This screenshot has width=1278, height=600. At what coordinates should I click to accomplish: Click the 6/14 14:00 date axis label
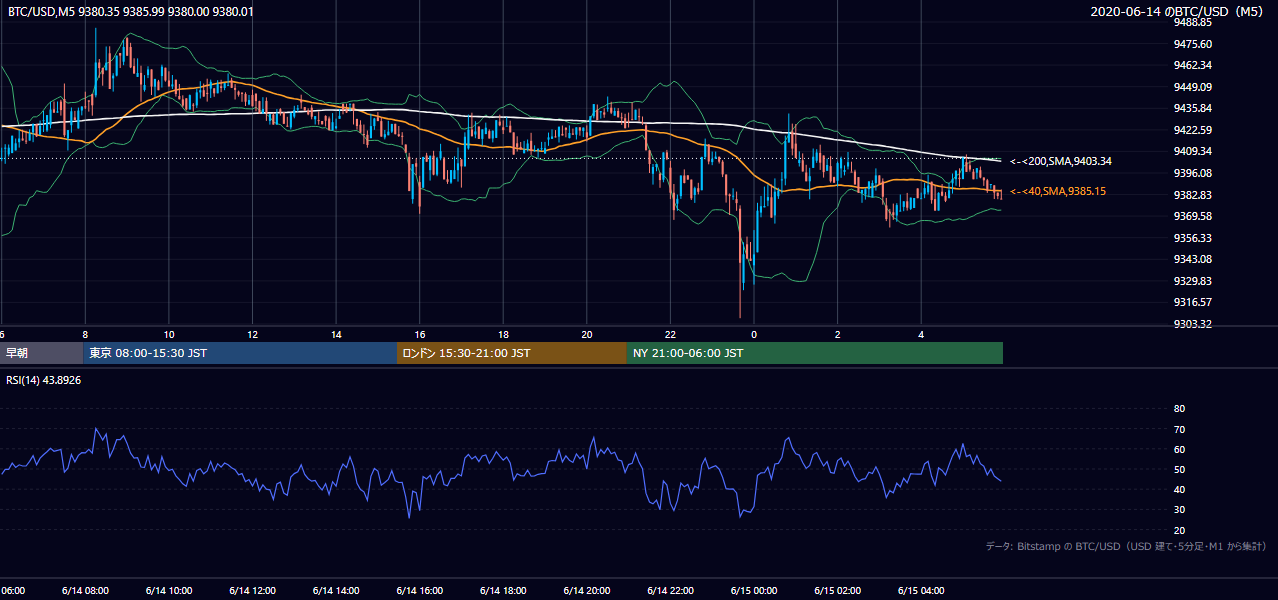(335, 591)
